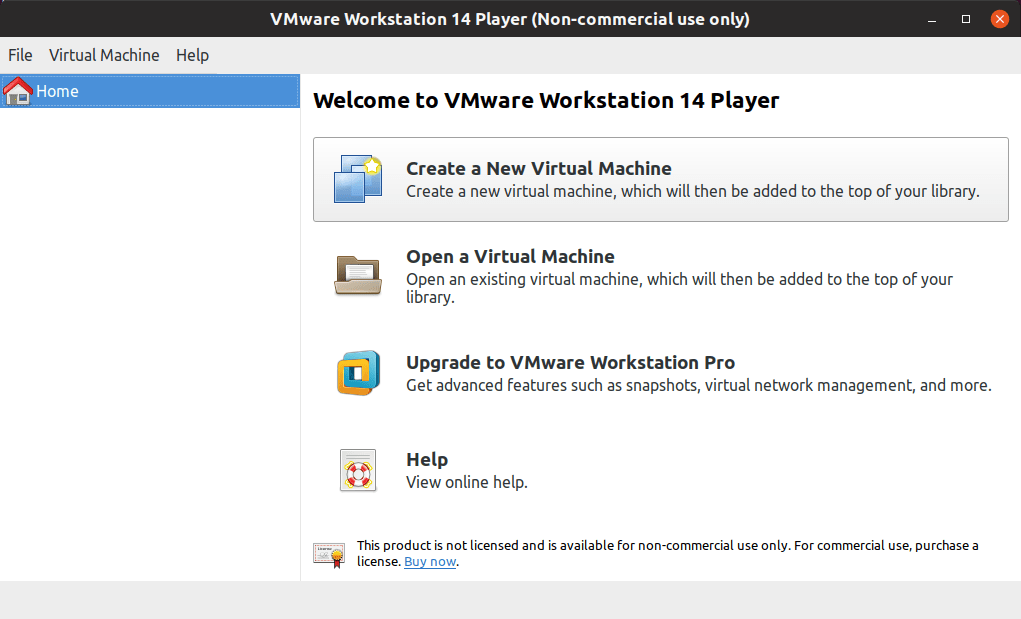Image resolution: width=1021 pixels, height=619 pixels.
Task: Click the Help lifebuoy icon
Action: (x=357, y=470)
